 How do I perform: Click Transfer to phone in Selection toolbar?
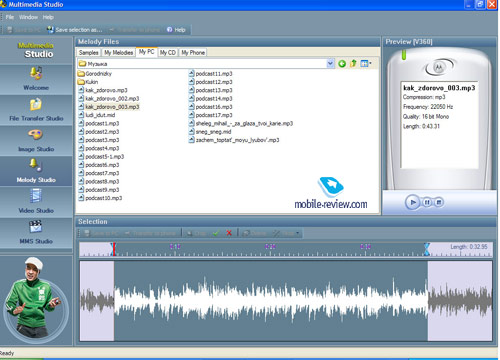click(x=150, y=233)
